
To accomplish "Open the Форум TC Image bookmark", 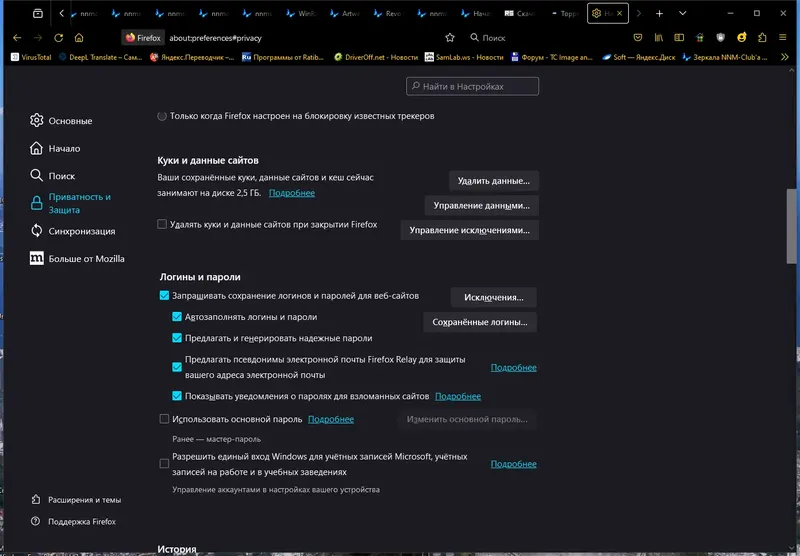I will coord(552,57).
